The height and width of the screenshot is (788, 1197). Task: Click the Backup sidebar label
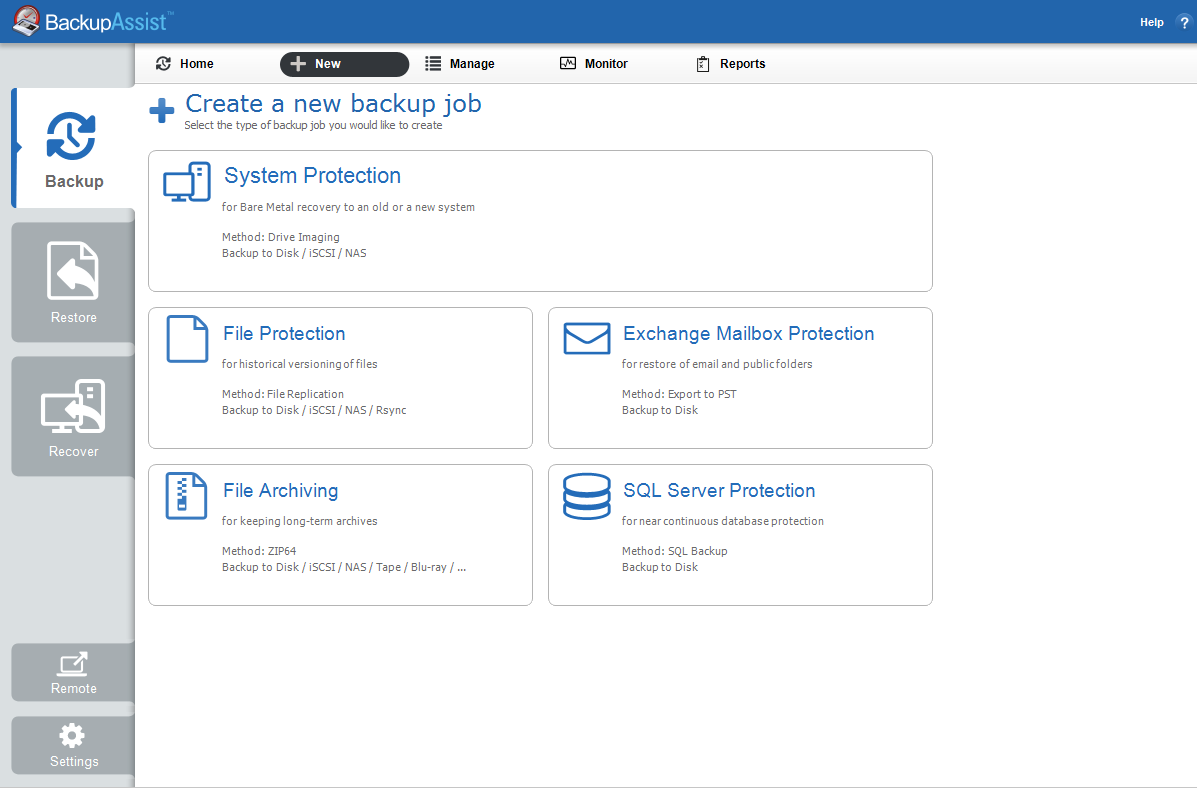(x=74, y=181)
